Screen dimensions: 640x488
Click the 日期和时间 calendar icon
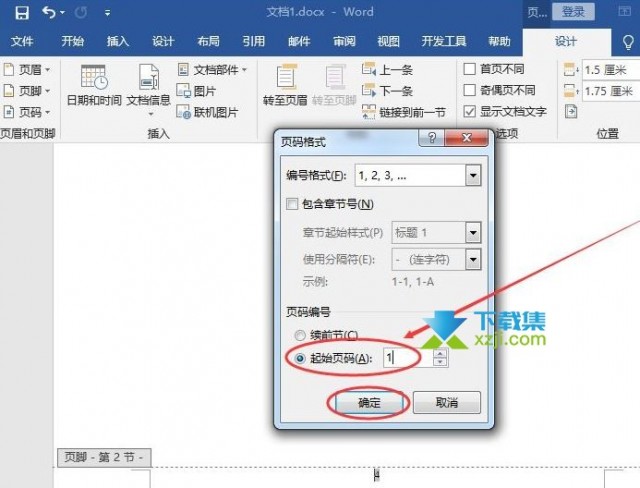coord(94,77)
